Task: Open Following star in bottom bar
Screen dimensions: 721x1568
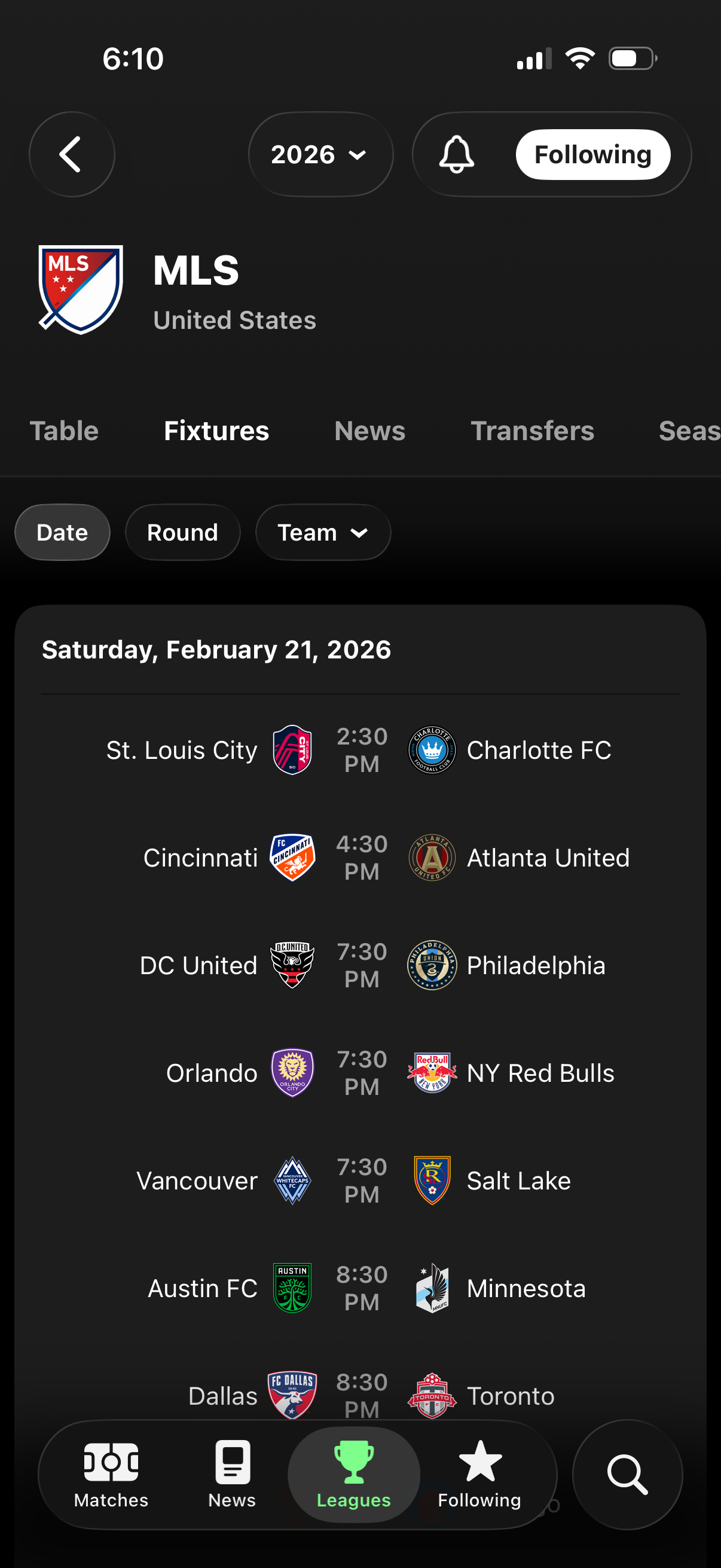Action: click(x=479, y=1474)
